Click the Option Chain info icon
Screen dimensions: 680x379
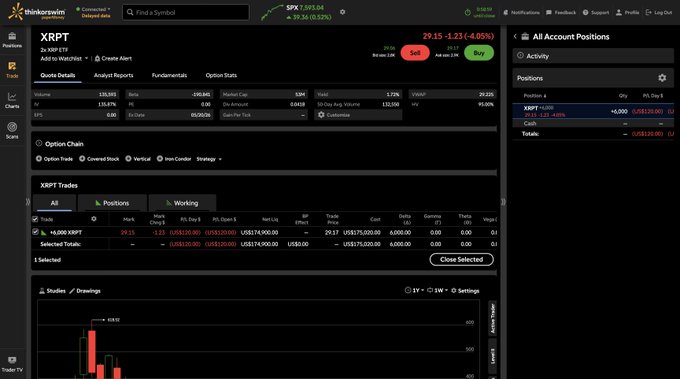point(39,143)
